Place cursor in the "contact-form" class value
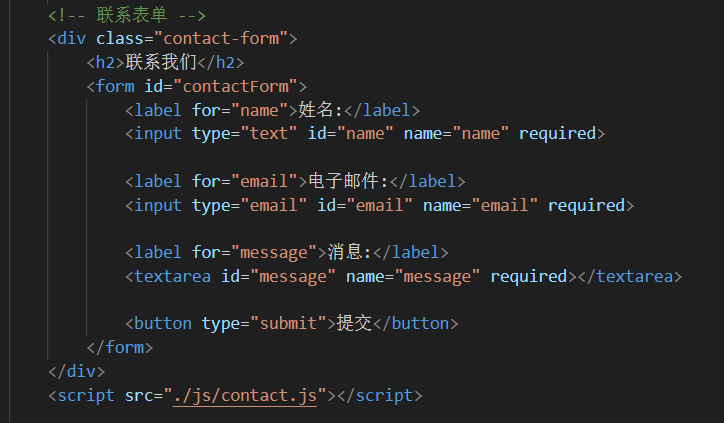Image resolution: width=724 pixels, height=423 pixels. (227, 38)
